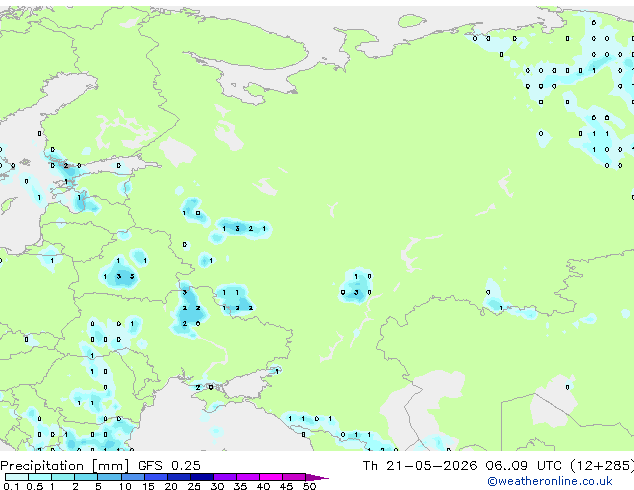Click the Precipitation [mm] title text

click(x=65, y=466)
